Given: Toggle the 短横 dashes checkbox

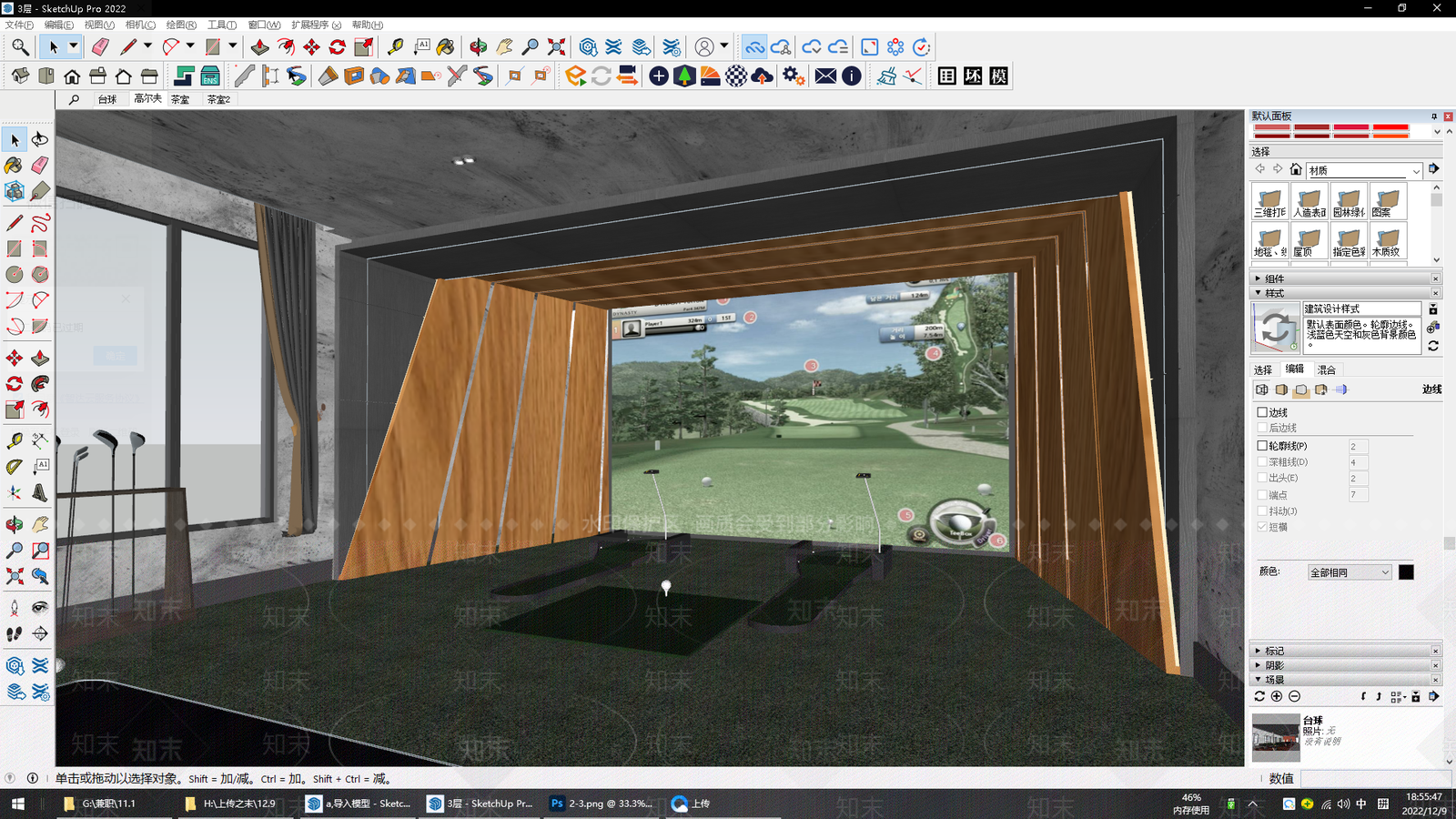Looking at the screenshot, I should 1262,527.
